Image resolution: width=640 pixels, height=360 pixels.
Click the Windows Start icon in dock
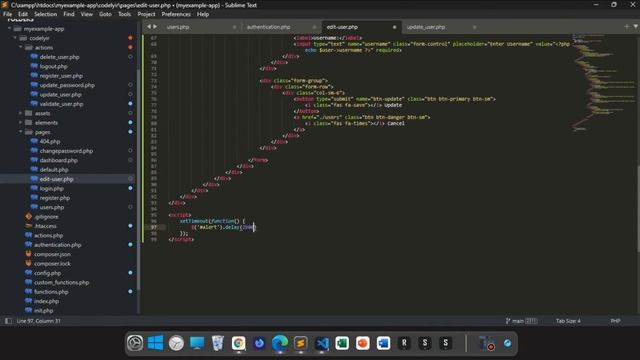(x=156, y=343)
